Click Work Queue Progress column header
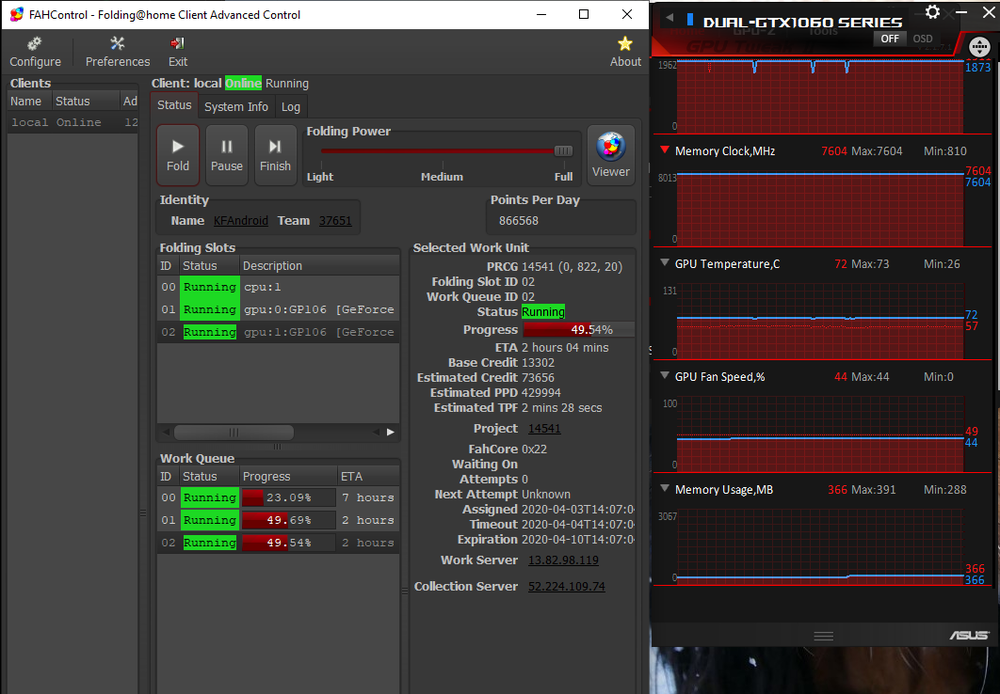 point(288,476)
